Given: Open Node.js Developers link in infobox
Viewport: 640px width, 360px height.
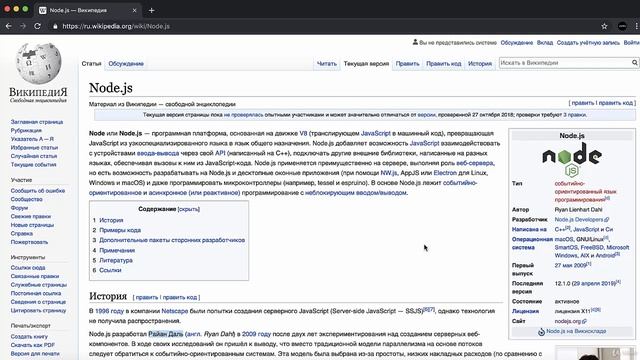Looking at the screenshot, I should 578,220.
